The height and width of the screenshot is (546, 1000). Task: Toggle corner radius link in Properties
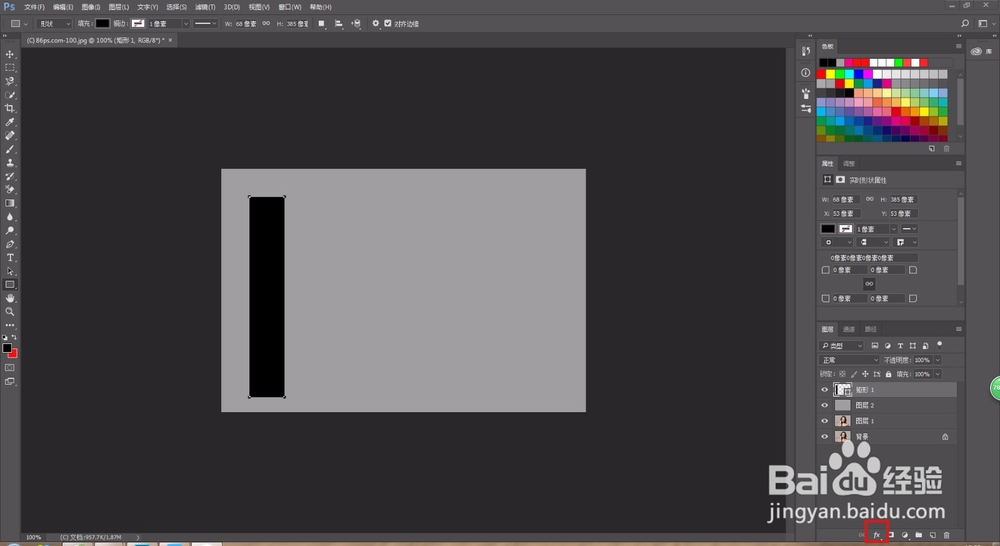coord(869,284)
